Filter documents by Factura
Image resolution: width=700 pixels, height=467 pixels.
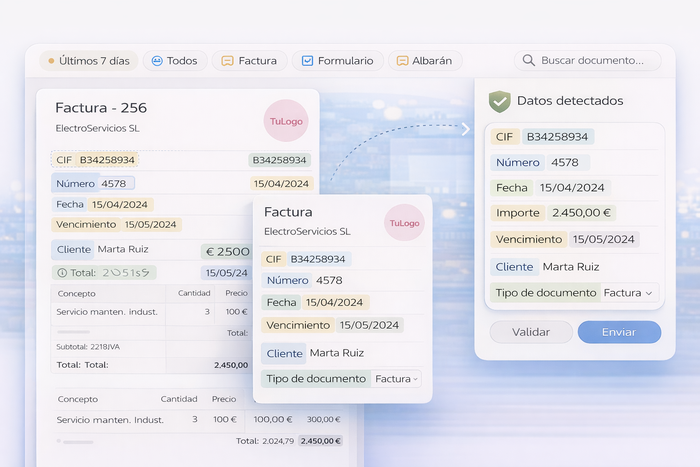(x=250, y=61)
